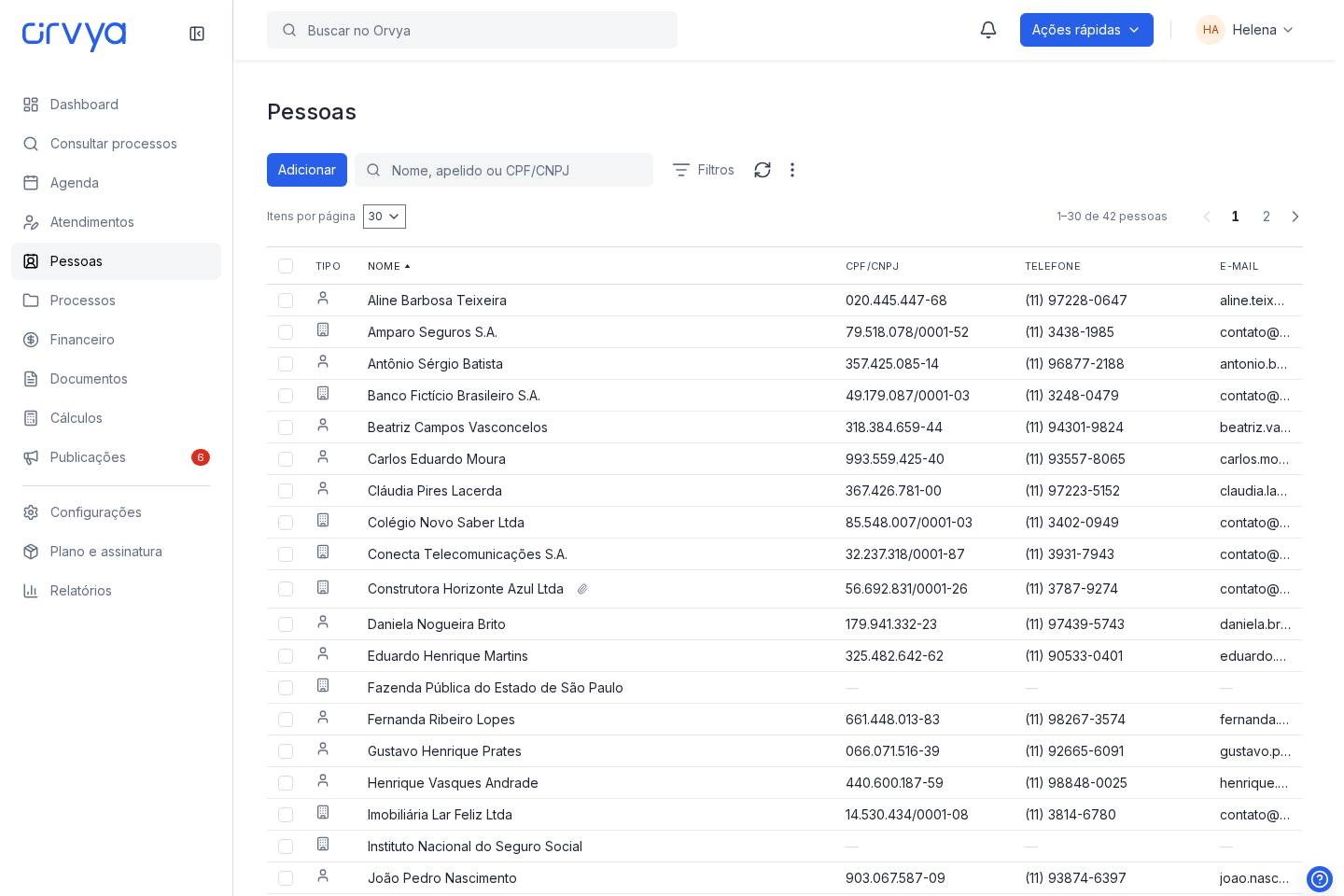Click the Publicações megaphone icon
This screenshot has width=1344, height=896.
[31, 457]
